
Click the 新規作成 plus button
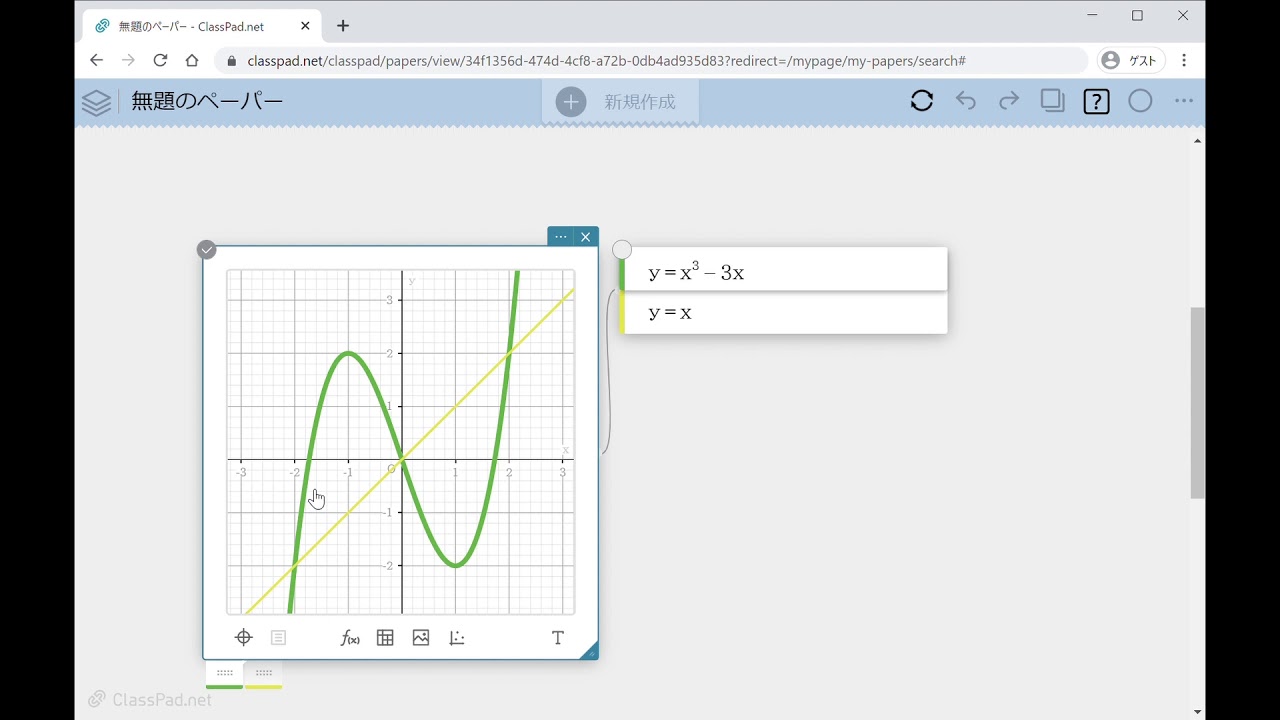(571, 102)
